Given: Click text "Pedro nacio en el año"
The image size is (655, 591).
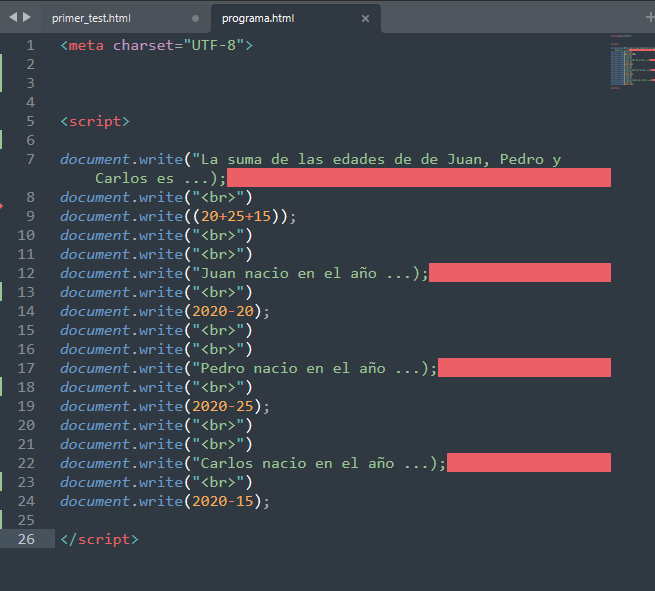Looking at the screenshot, I should (x=293, y=368).
